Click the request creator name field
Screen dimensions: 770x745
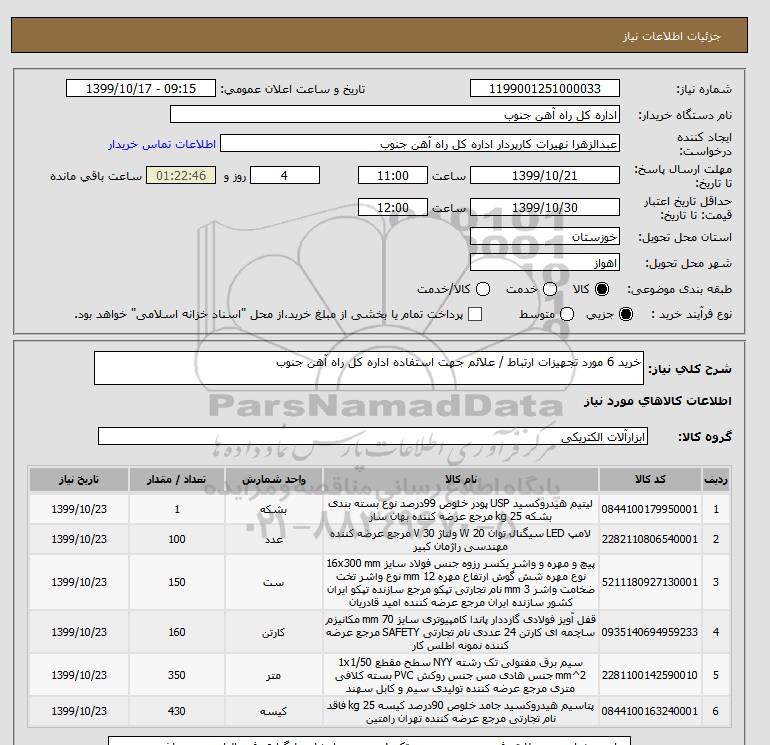coord(420,144)
